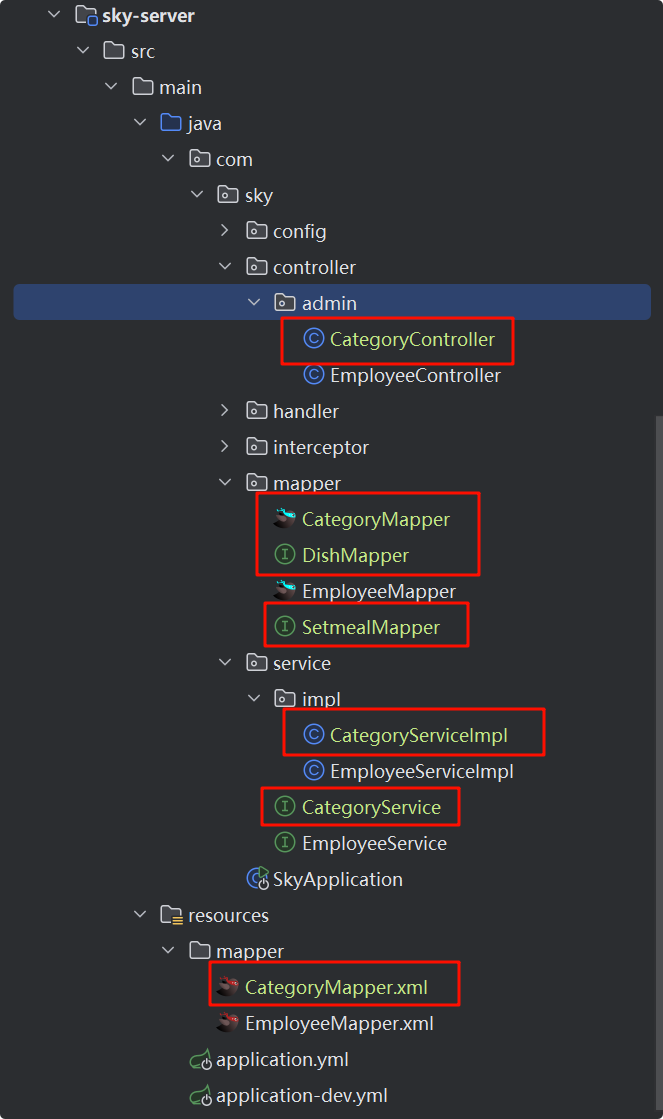Collapse the sky-server module node
The height and width of the screenshot is (1119, 663).
(x=54, y=15)
